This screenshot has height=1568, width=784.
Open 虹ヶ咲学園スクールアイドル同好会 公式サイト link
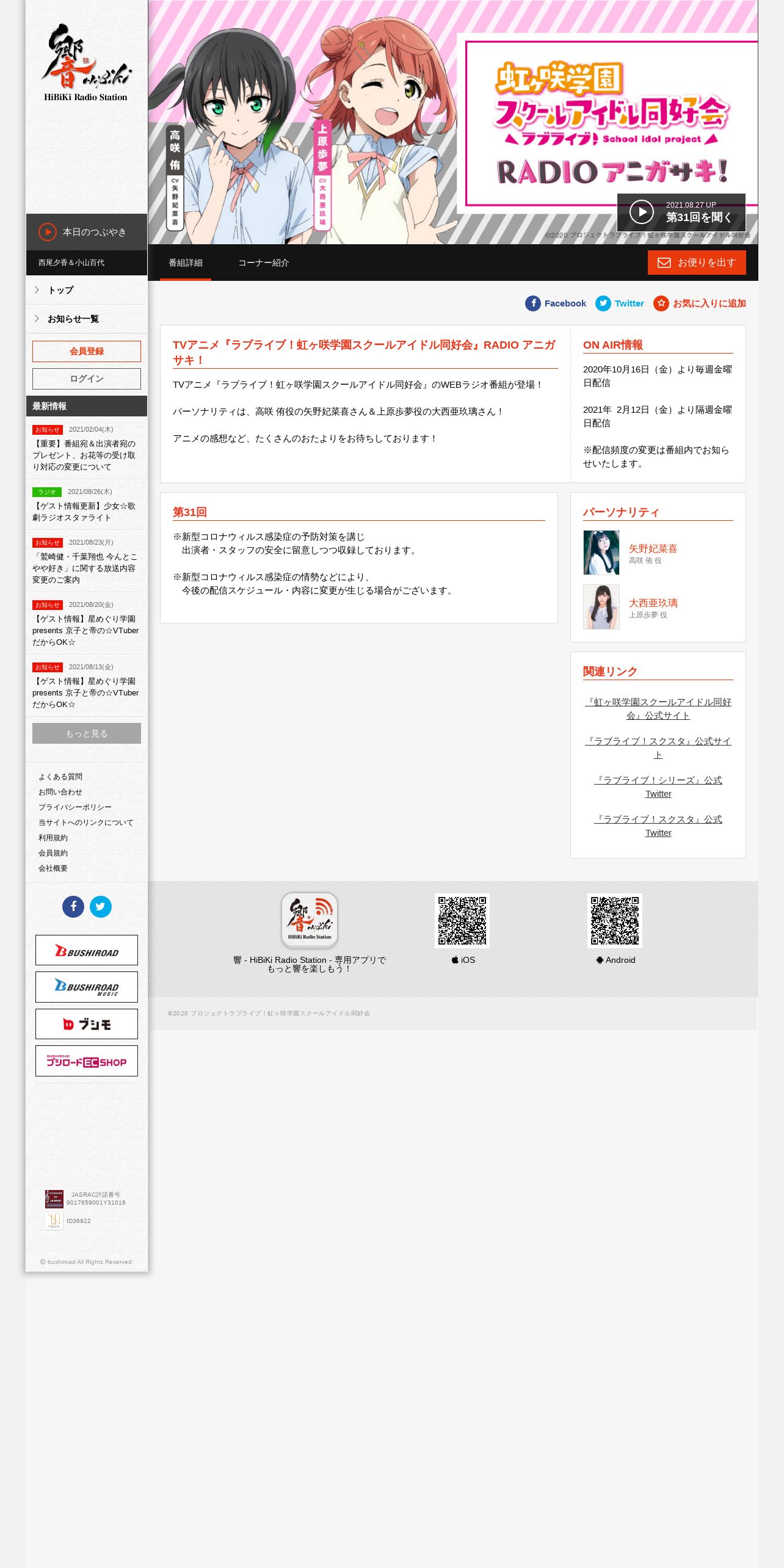click(x=658, y=709)
